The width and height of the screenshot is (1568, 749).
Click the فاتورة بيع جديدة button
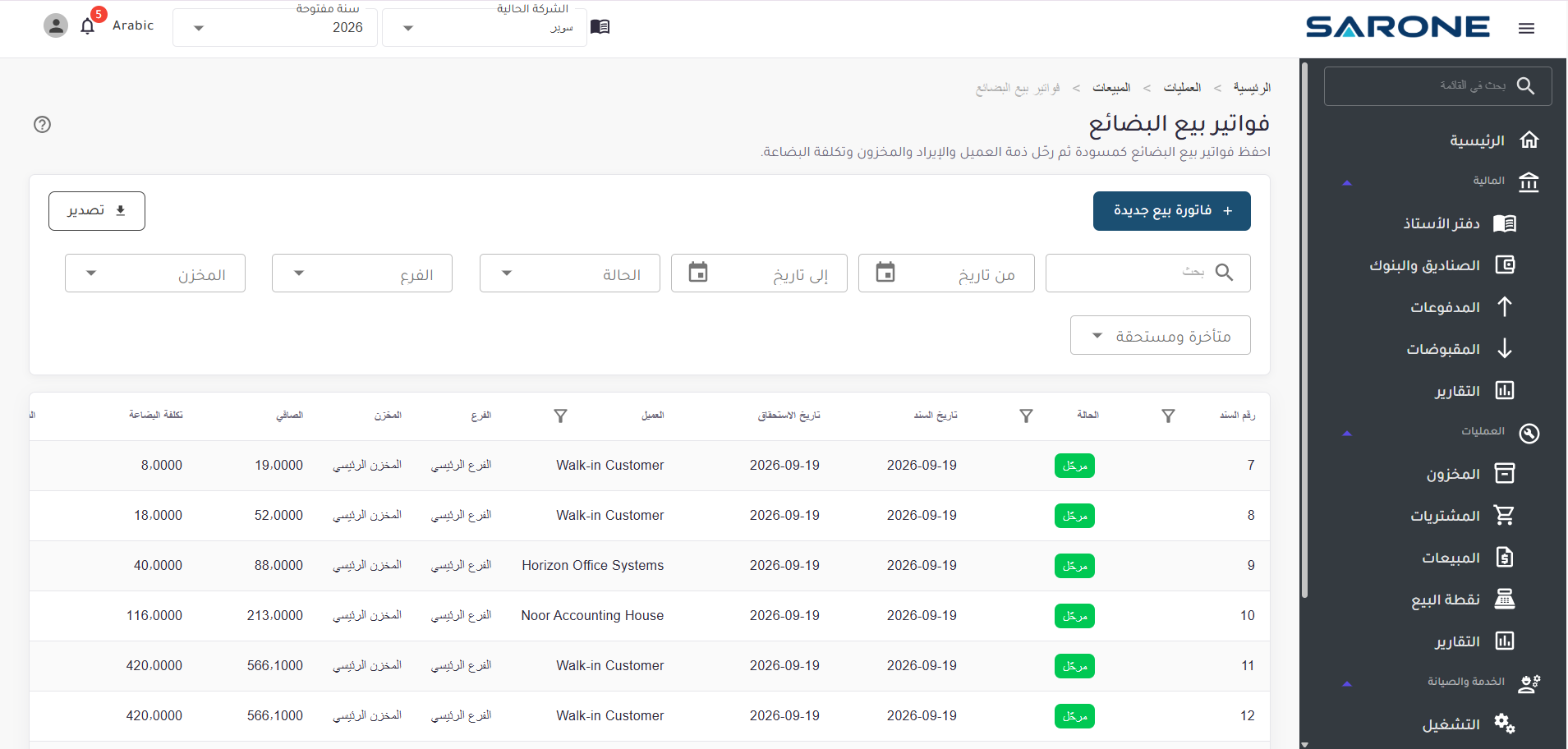click(x=1172, y=211)
